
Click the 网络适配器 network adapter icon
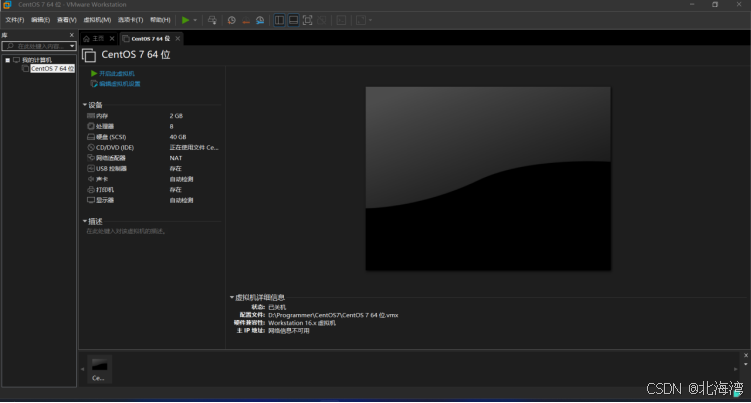91,158
